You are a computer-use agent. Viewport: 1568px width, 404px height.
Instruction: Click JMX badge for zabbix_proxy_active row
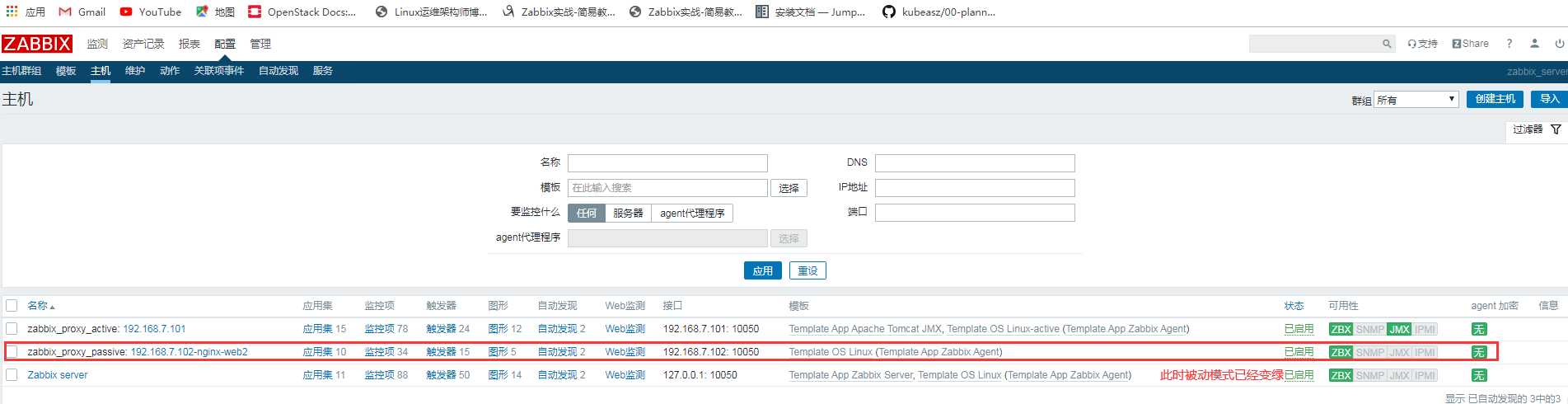1399,329
